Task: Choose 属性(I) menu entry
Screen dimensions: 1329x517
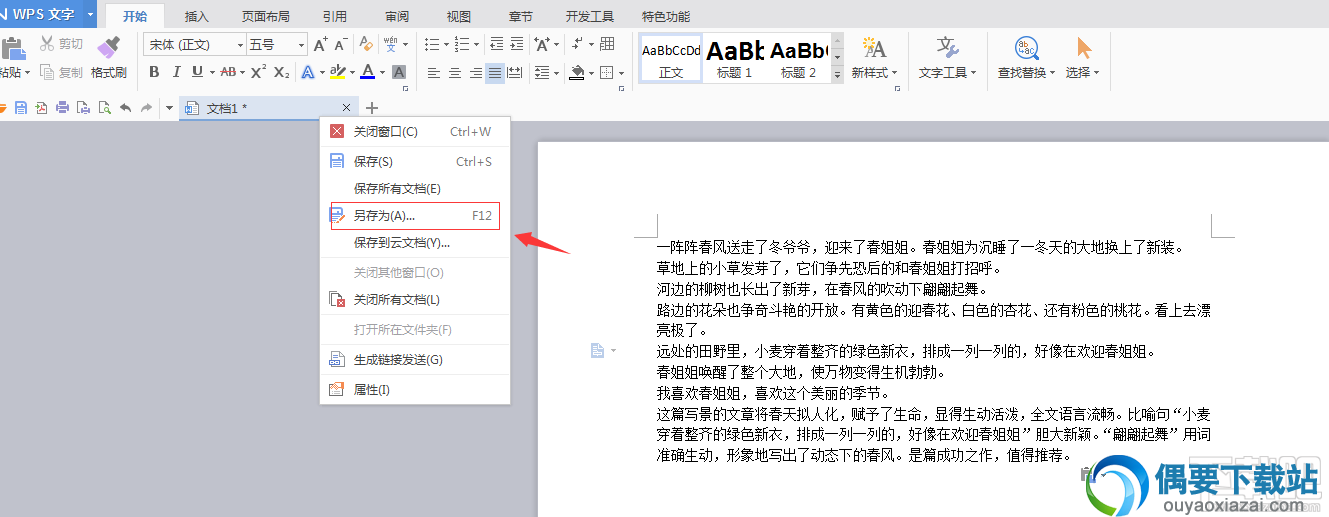Action: pyautogui.click(x=415, y=389)
